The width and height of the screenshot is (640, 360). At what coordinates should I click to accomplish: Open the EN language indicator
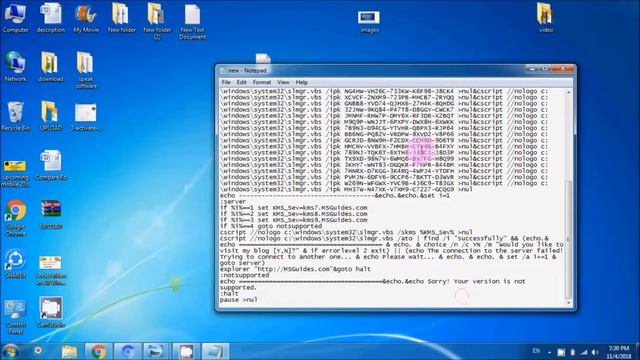tap(536, 351)
